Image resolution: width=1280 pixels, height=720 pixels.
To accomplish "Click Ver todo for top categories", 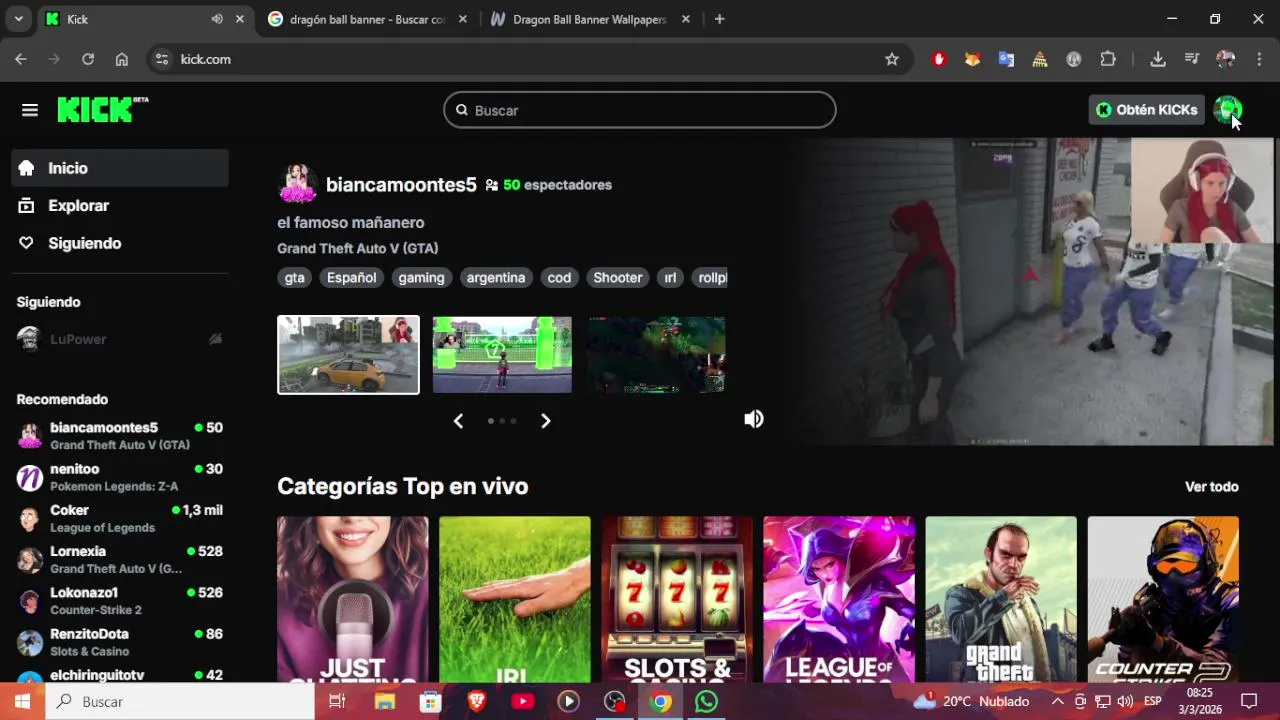I will pyautogui.click(x=1212, y=487).
